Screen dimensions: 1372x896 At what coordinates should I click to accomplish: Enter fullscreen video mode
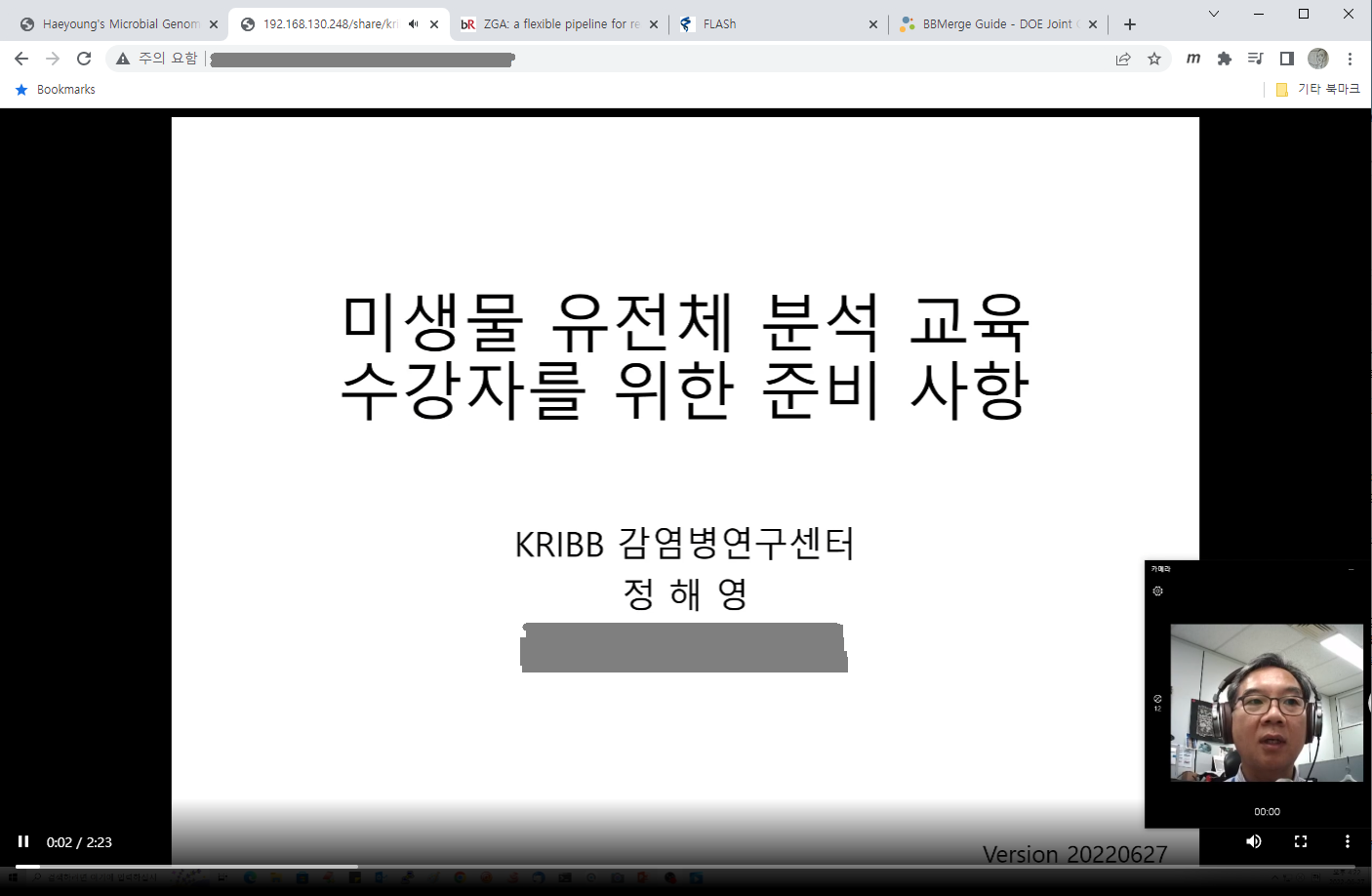[x=1301, y=841]
